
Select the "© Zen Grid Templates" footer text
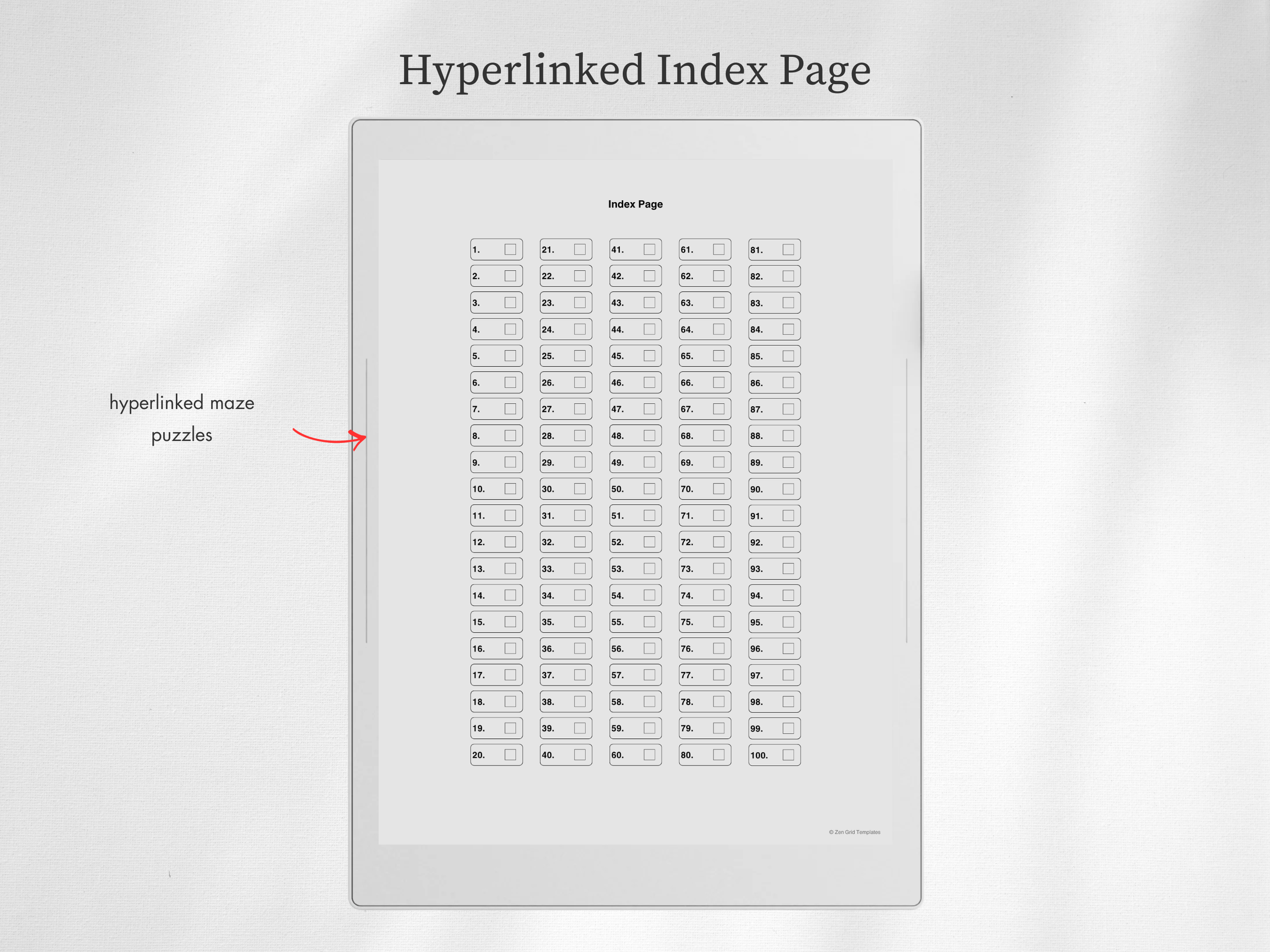tap(854, 832)
